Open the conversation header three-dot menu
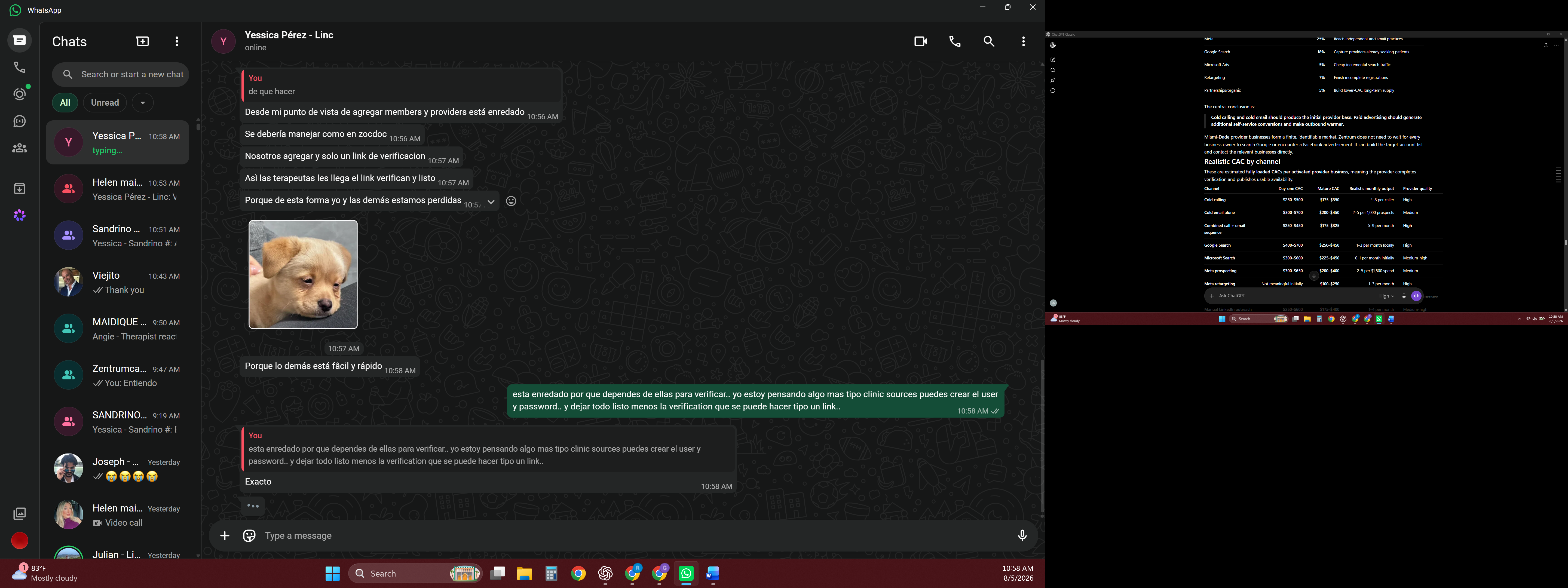The image size is (1568, 588). pyautogui.click(x=1023, y=41)
